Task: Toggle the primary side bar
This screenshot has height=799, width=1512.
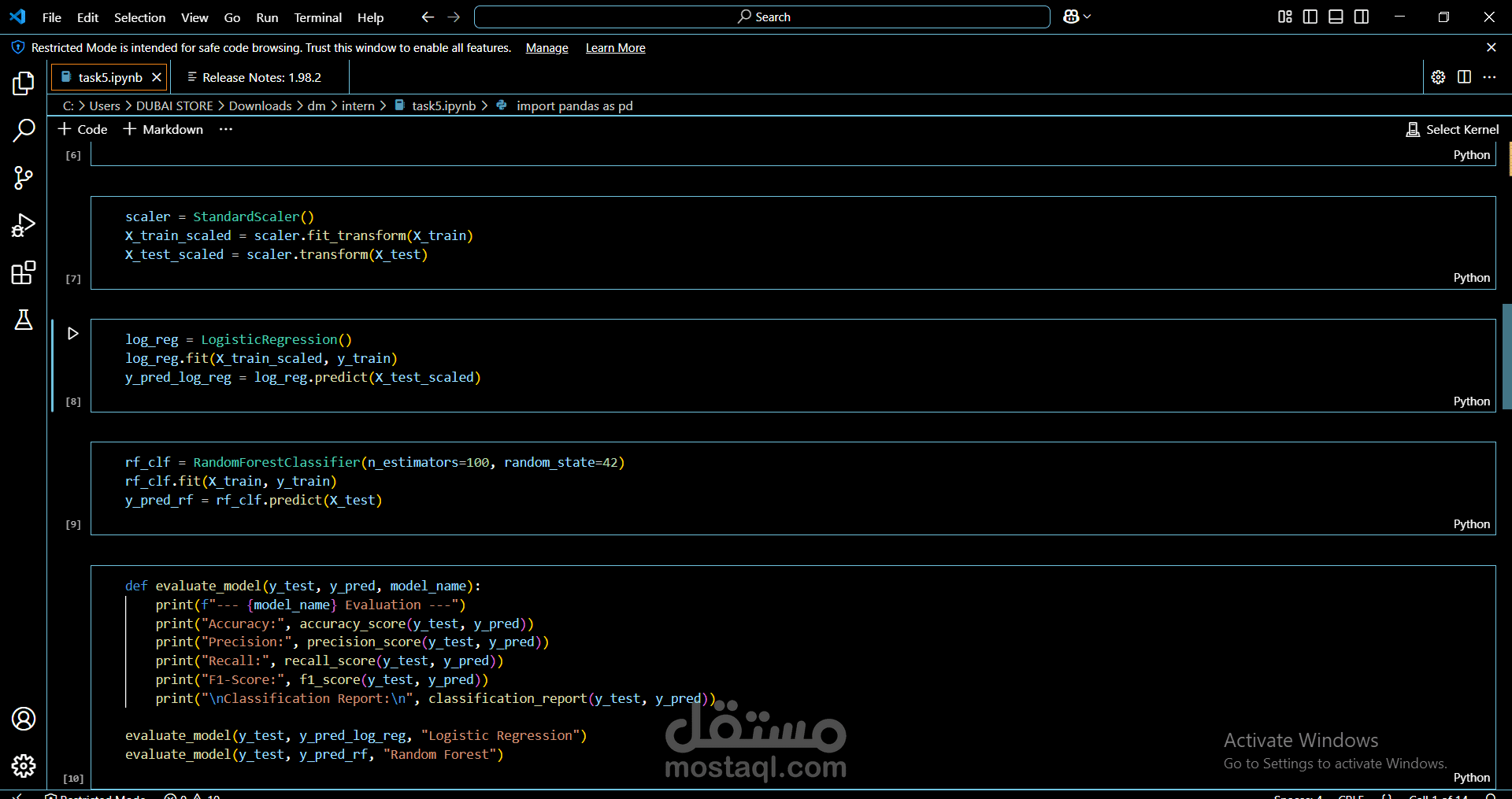Action: click(1310, 17)
